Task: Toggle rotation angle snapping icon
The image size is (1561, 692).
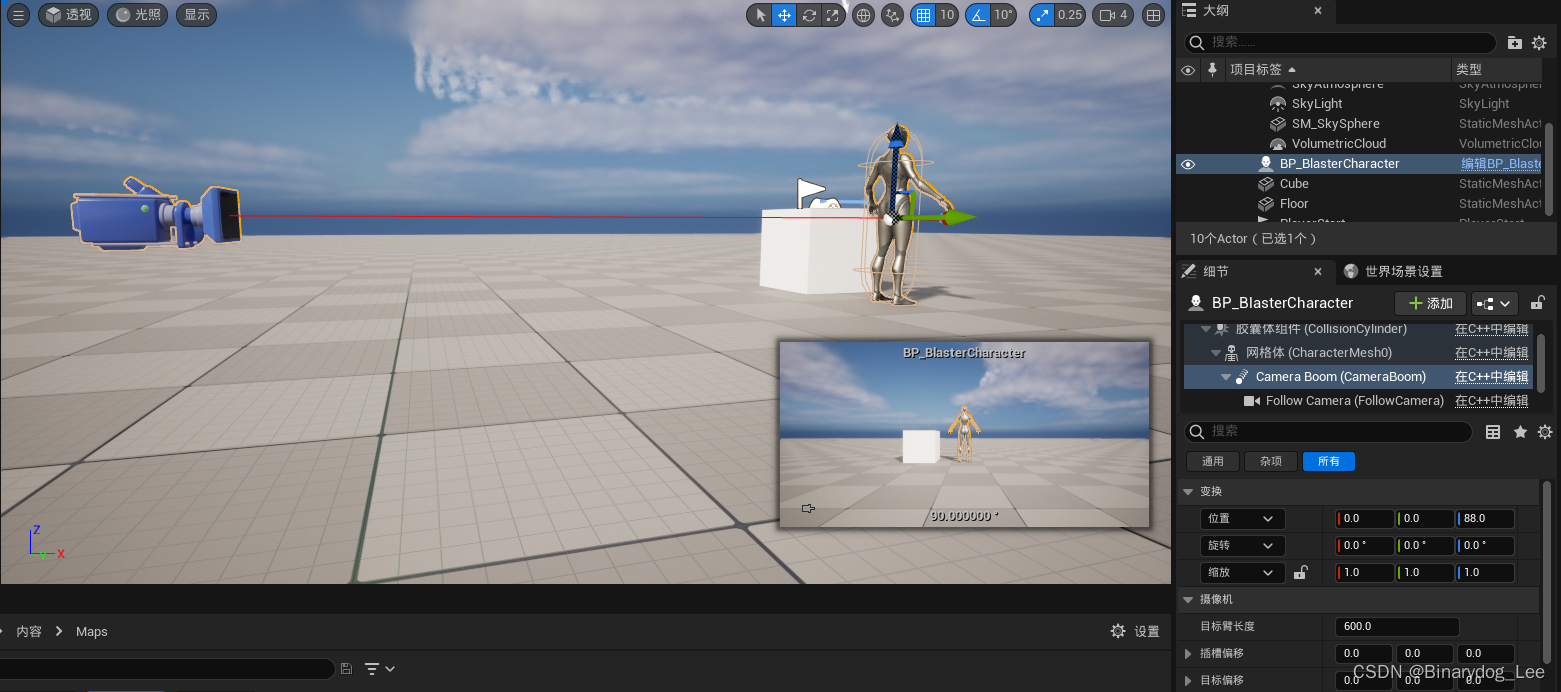Action: (x=977, y=15)
